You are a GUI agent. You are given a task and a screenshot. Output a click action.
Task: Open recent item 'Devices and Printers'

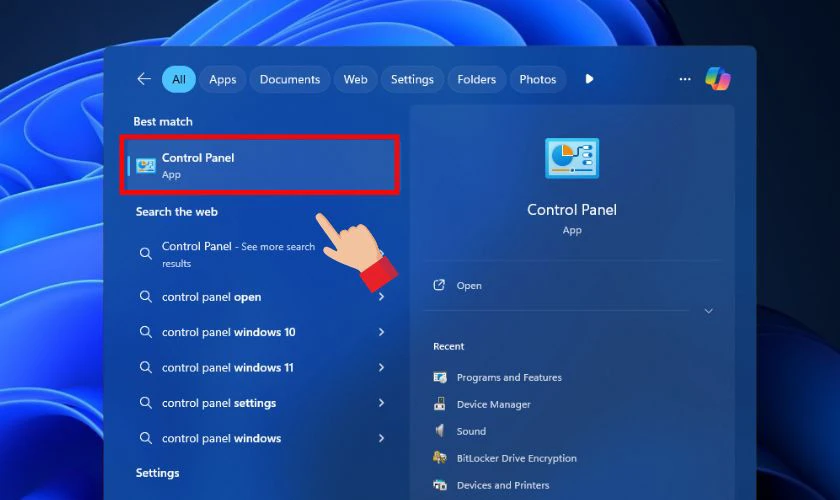point(502,485)
